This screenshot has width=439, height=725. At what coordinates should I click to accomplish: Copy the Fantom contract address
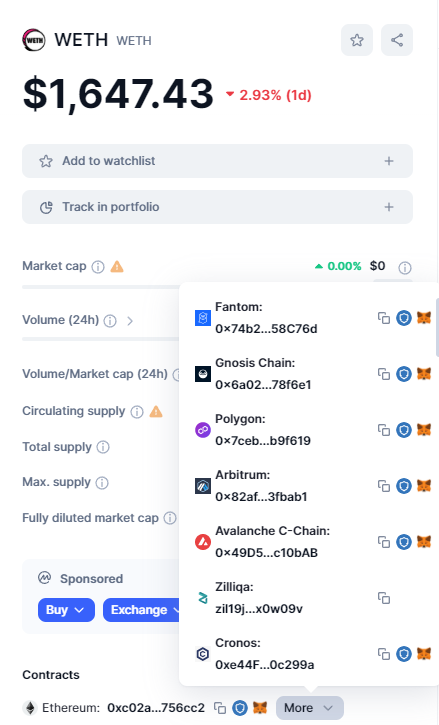click(383, 318)
